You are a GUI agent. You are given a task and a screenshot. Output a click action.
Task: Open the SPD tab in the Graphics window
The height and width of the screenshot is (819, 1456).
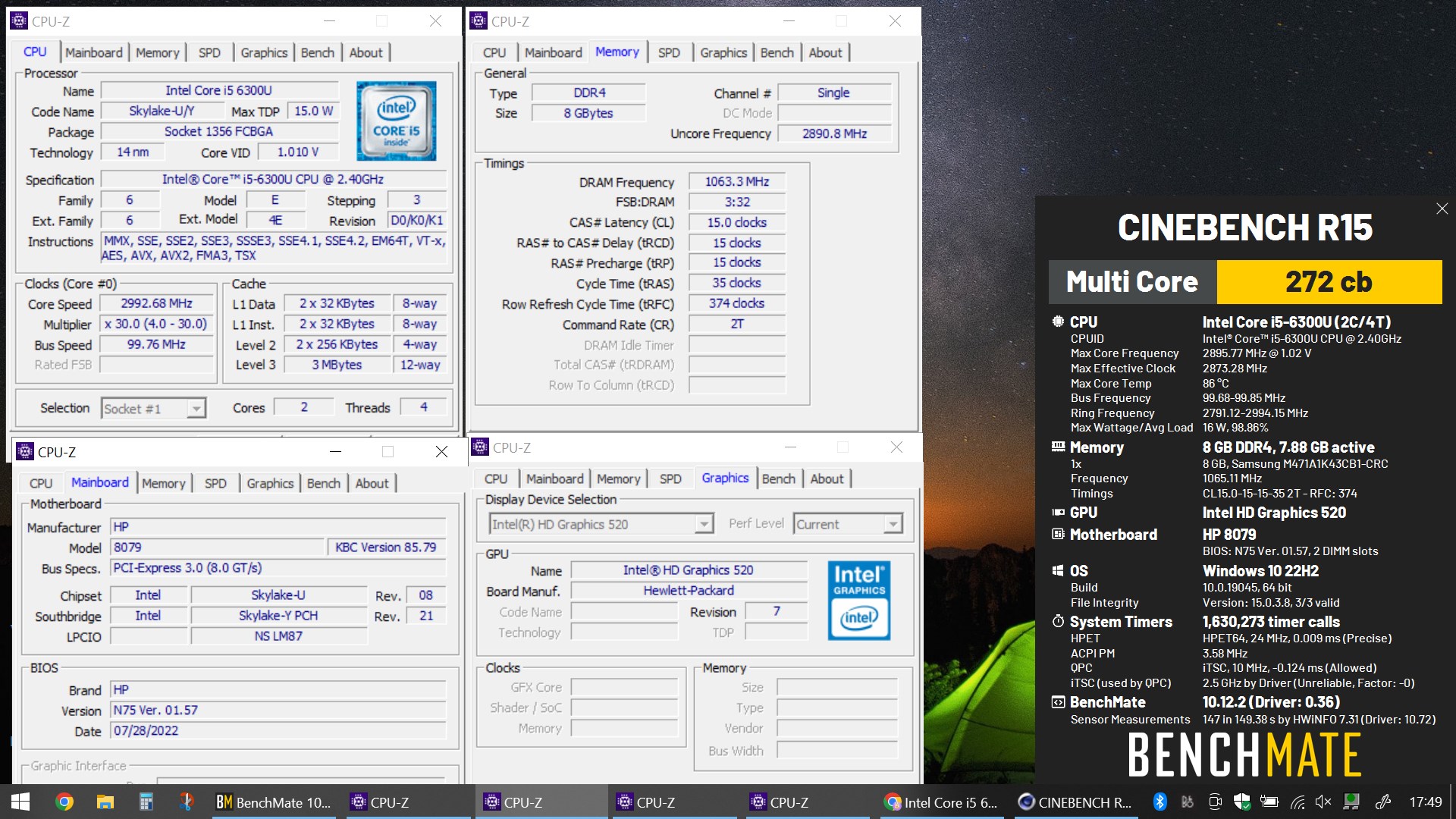[x=670, y=479]
